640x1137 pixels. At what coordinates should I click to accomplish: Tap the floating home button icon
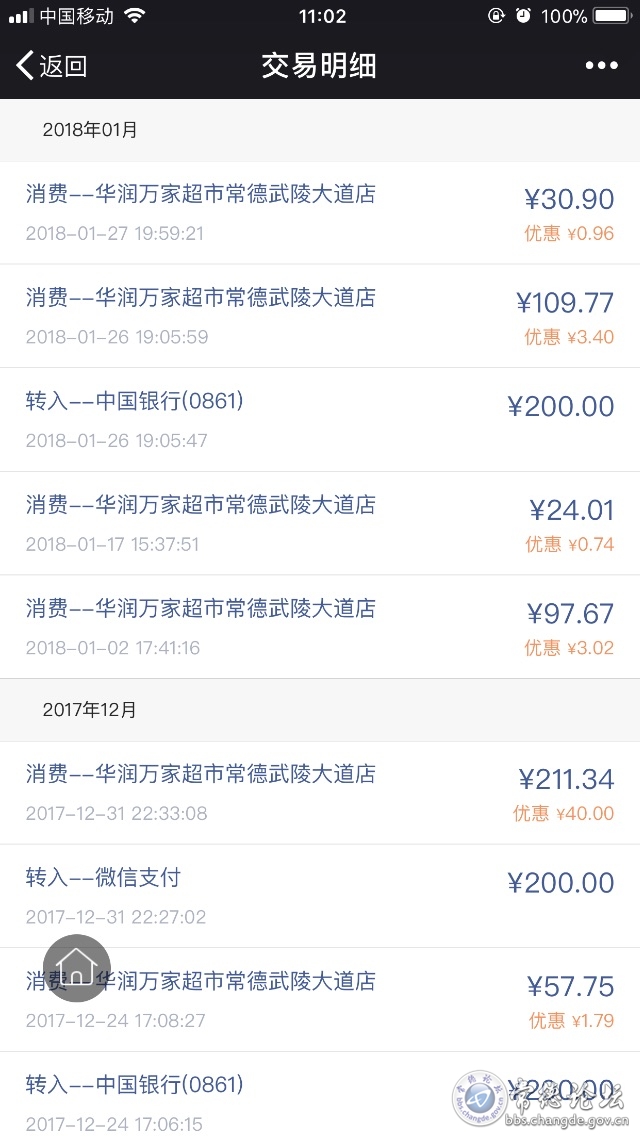point(77,968)
